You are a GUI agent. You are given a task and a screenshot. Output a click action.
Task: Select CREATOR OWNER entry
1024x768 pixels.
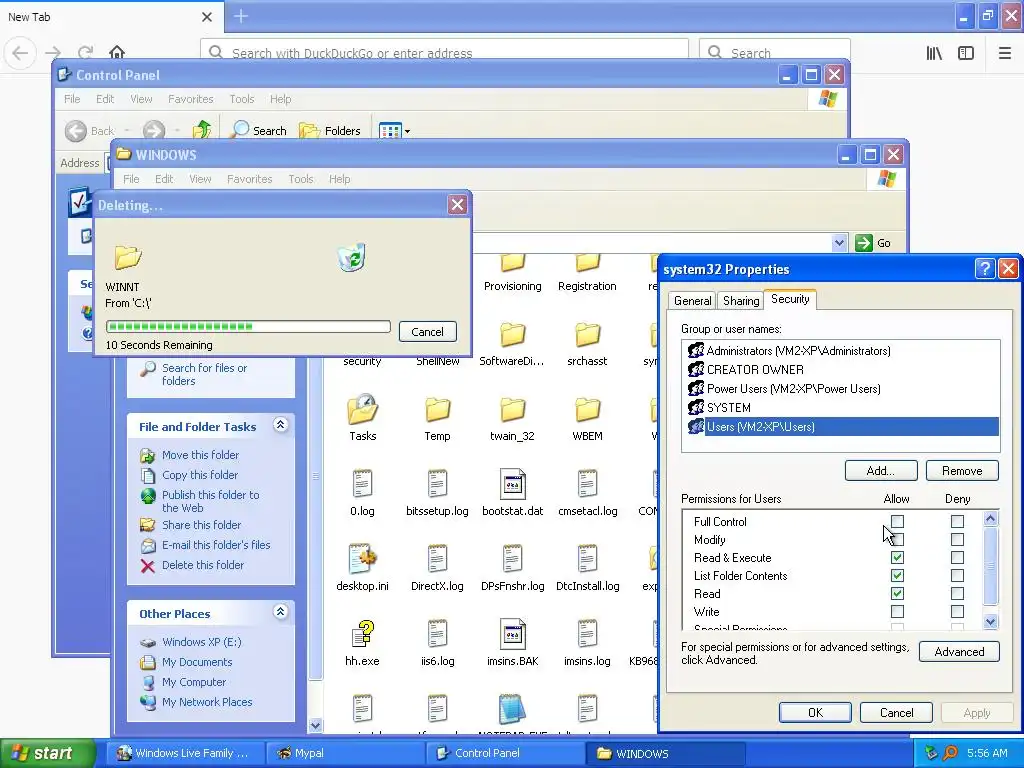[x=840, y=370]
